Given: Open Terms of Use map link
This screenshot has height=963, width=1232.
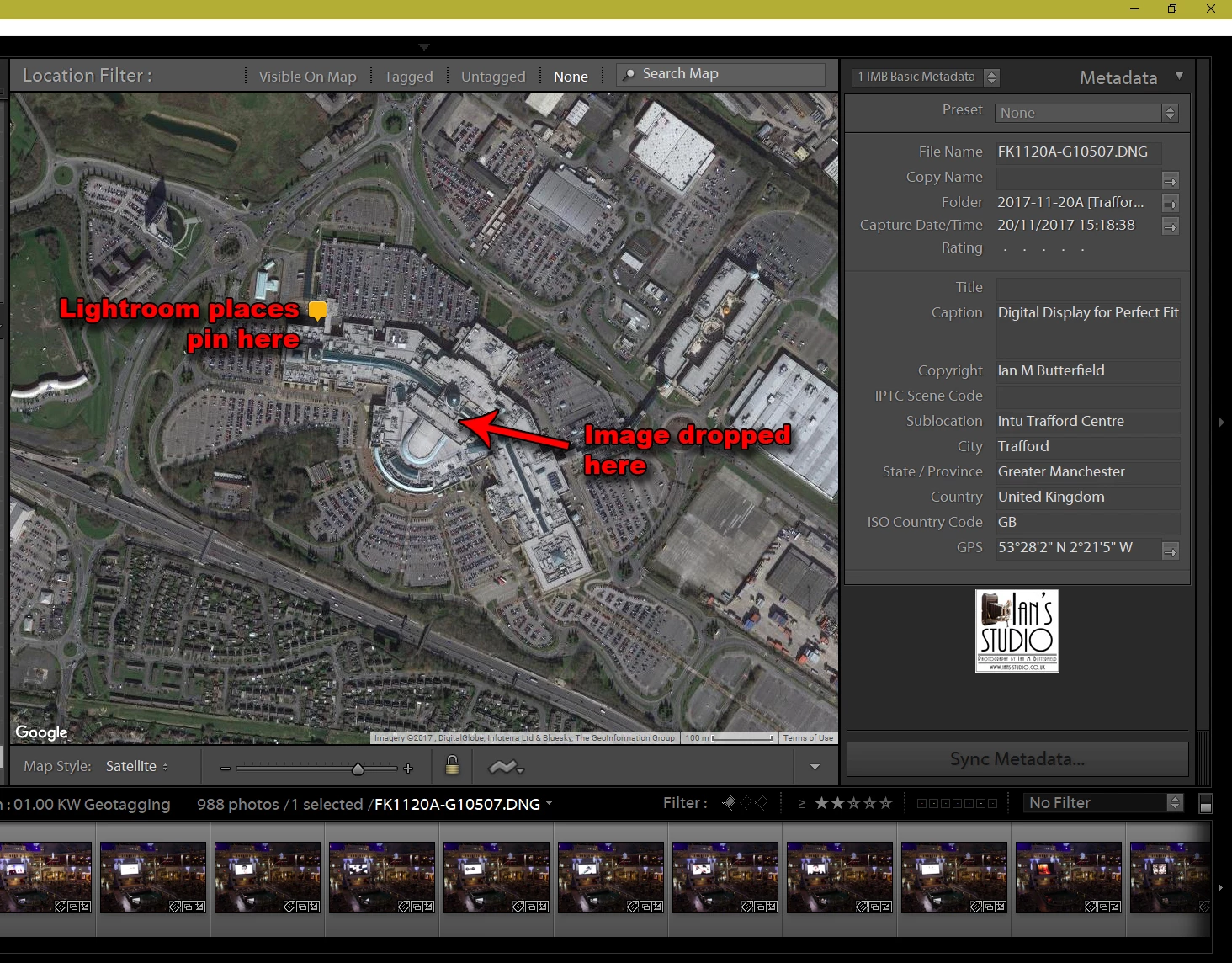Looking at the screenshot, I should 808,738.
